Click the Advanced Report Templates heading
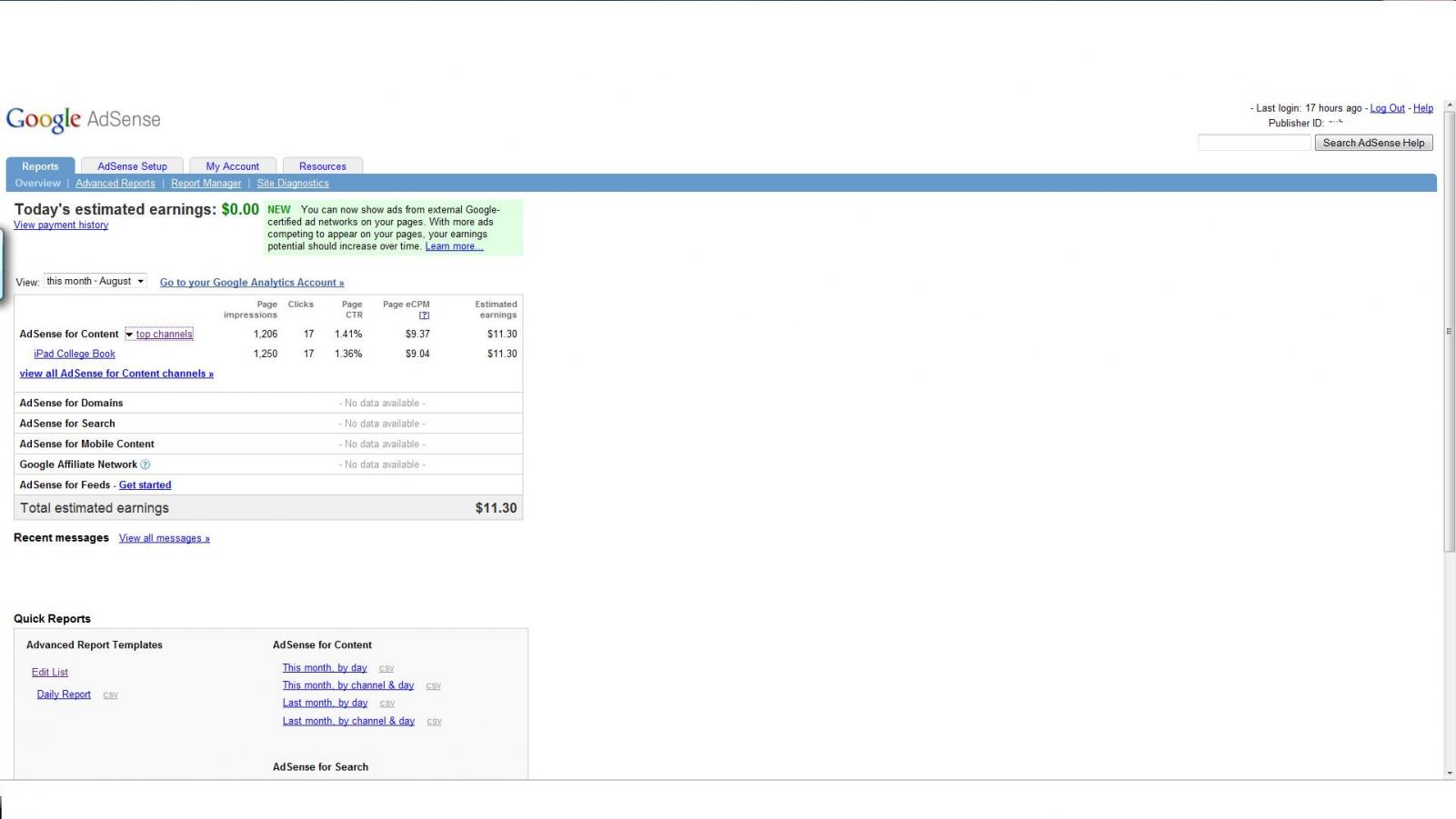This screenshot has width=1456, height=819. [x=95, y=645]
